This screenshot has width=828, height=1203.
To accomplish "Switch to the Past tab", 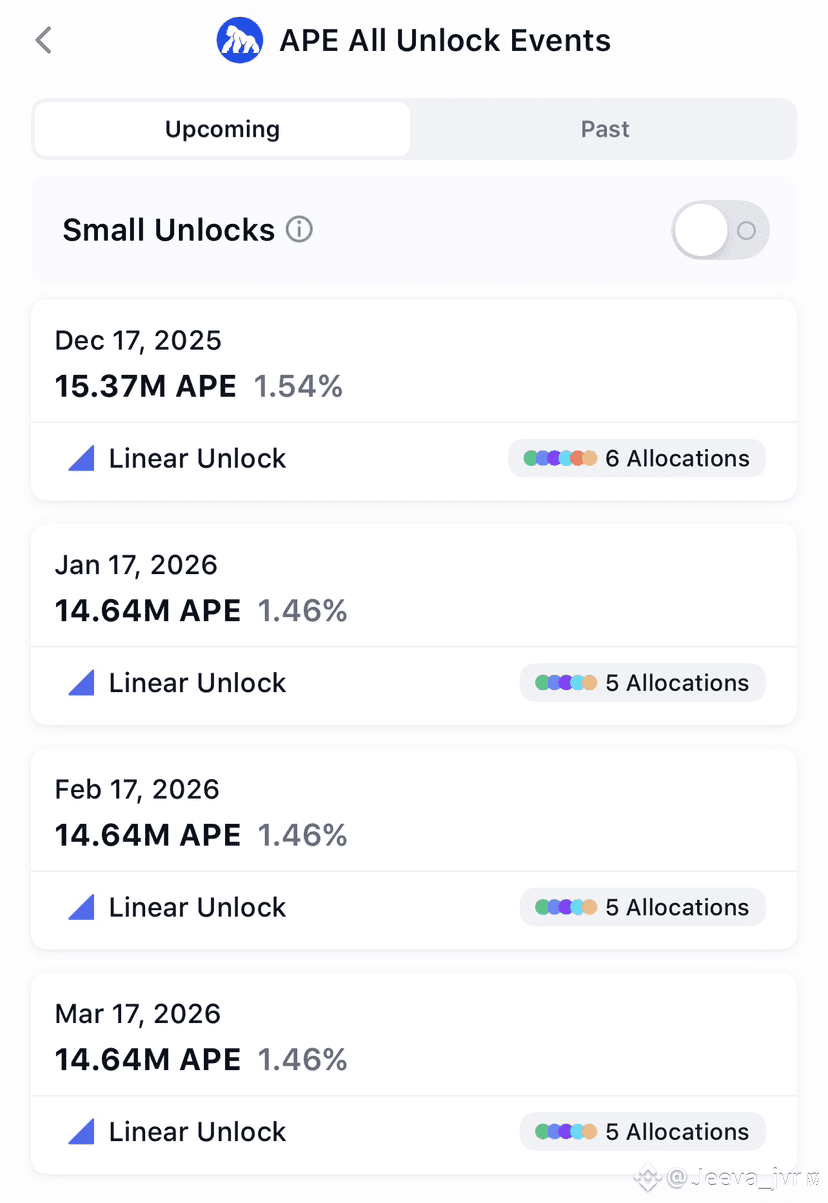I will point(605,129).
